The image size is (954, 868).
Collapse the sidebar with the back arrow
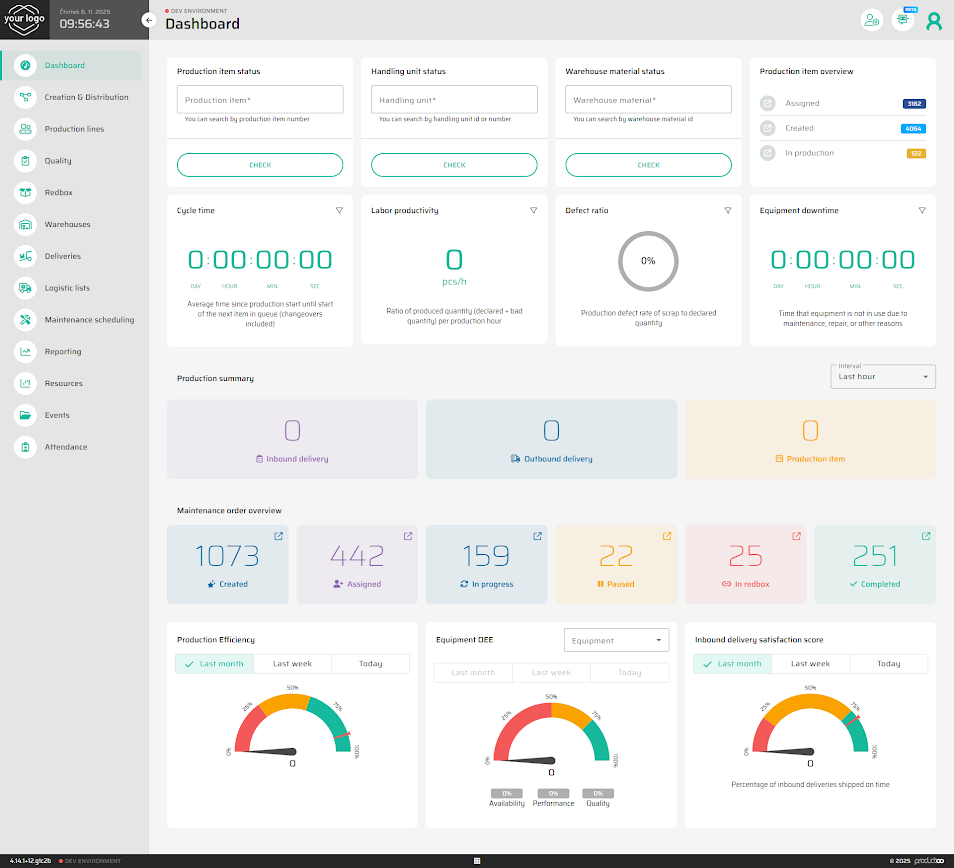point(149,20)
